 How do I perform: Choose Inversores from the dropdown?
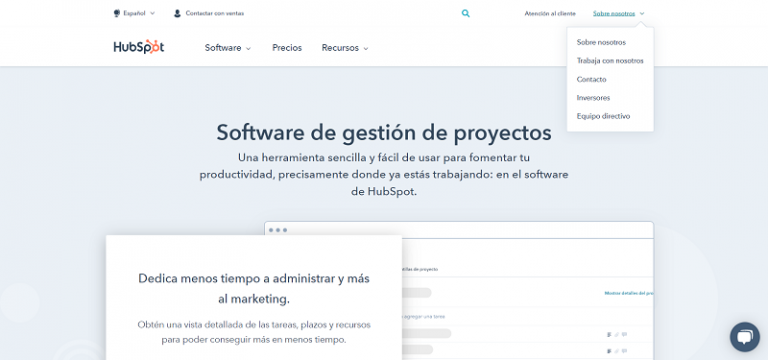(593, 97)
